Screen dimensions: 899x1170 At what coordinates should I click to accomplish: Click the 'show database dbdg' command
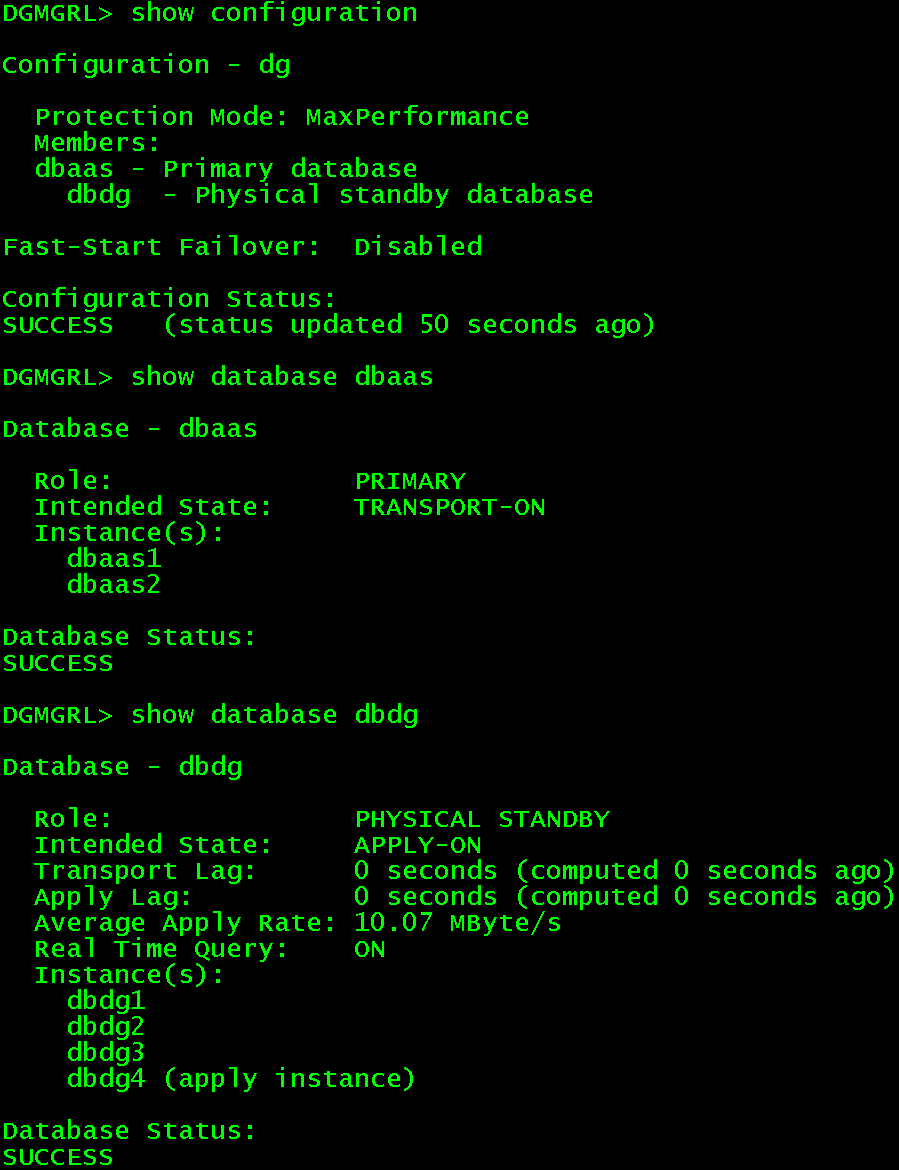tap(275, 715)
